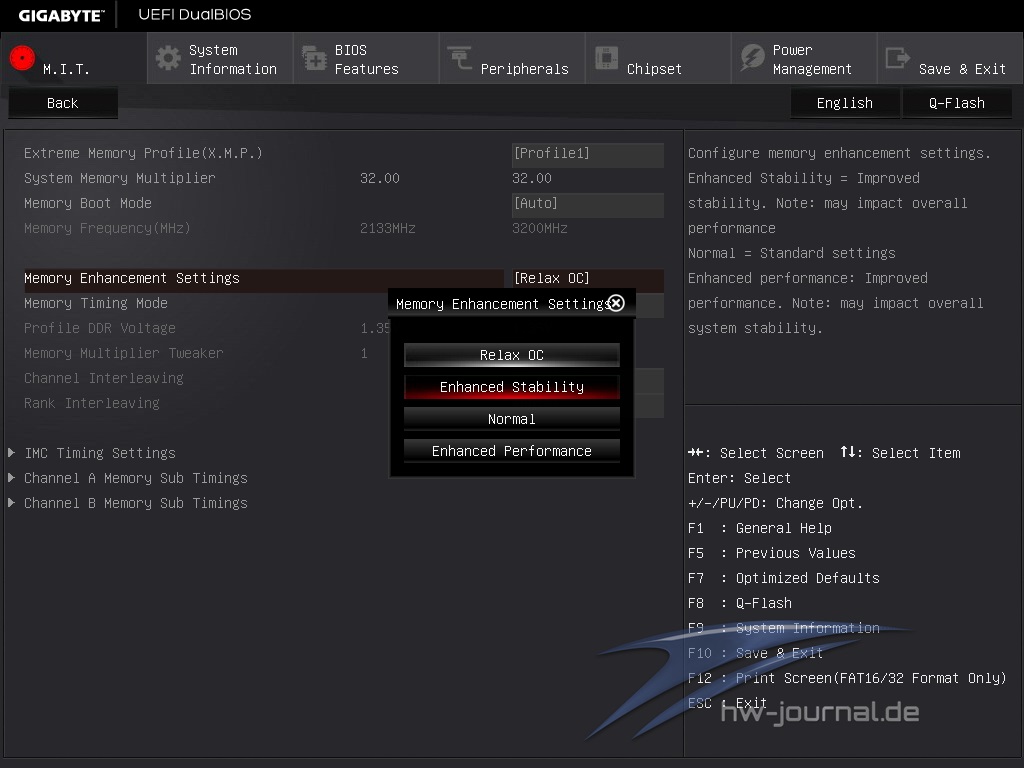1024x768 pixels.
Task: Expand IMC Timing Settings arrow
Action: click(x=12, y=453)
